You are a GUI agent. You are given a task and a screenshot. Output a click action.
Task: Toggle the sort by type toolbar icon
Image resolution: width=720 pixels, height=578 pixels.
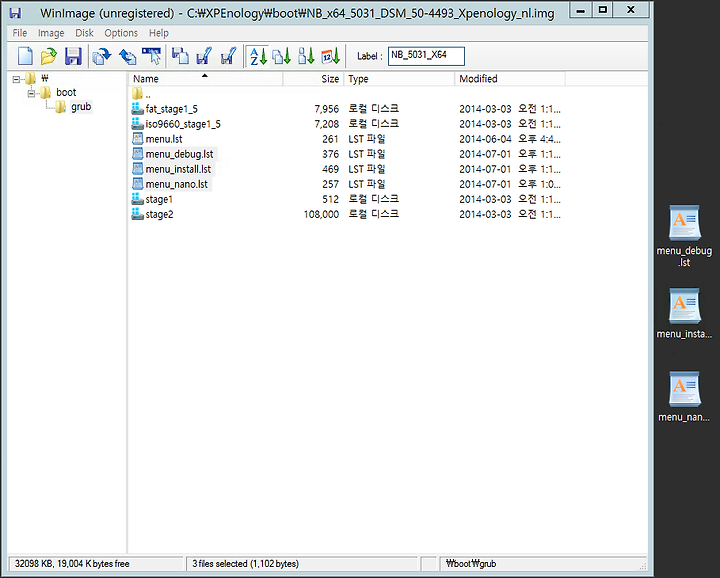[281, 56]
